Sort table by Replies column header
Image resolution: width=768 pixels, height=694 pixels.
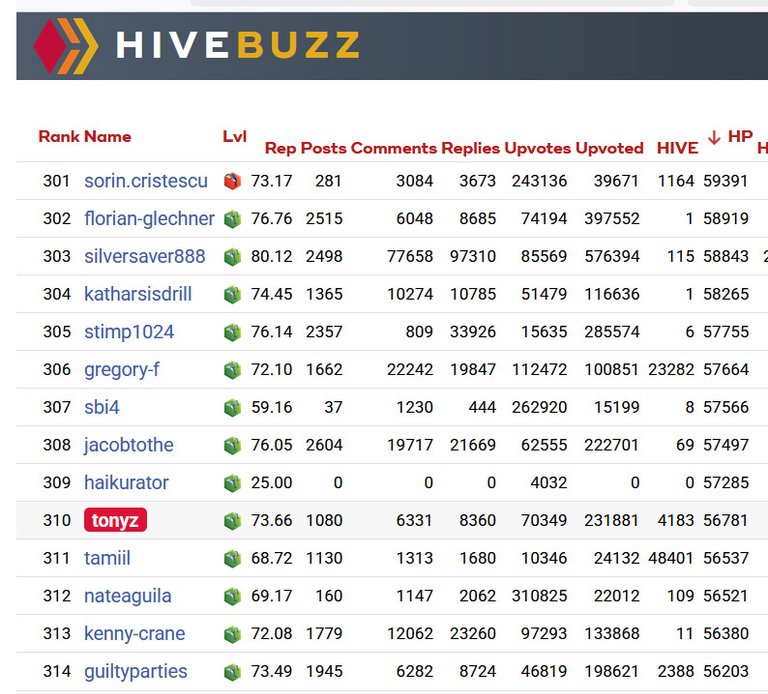471,148
